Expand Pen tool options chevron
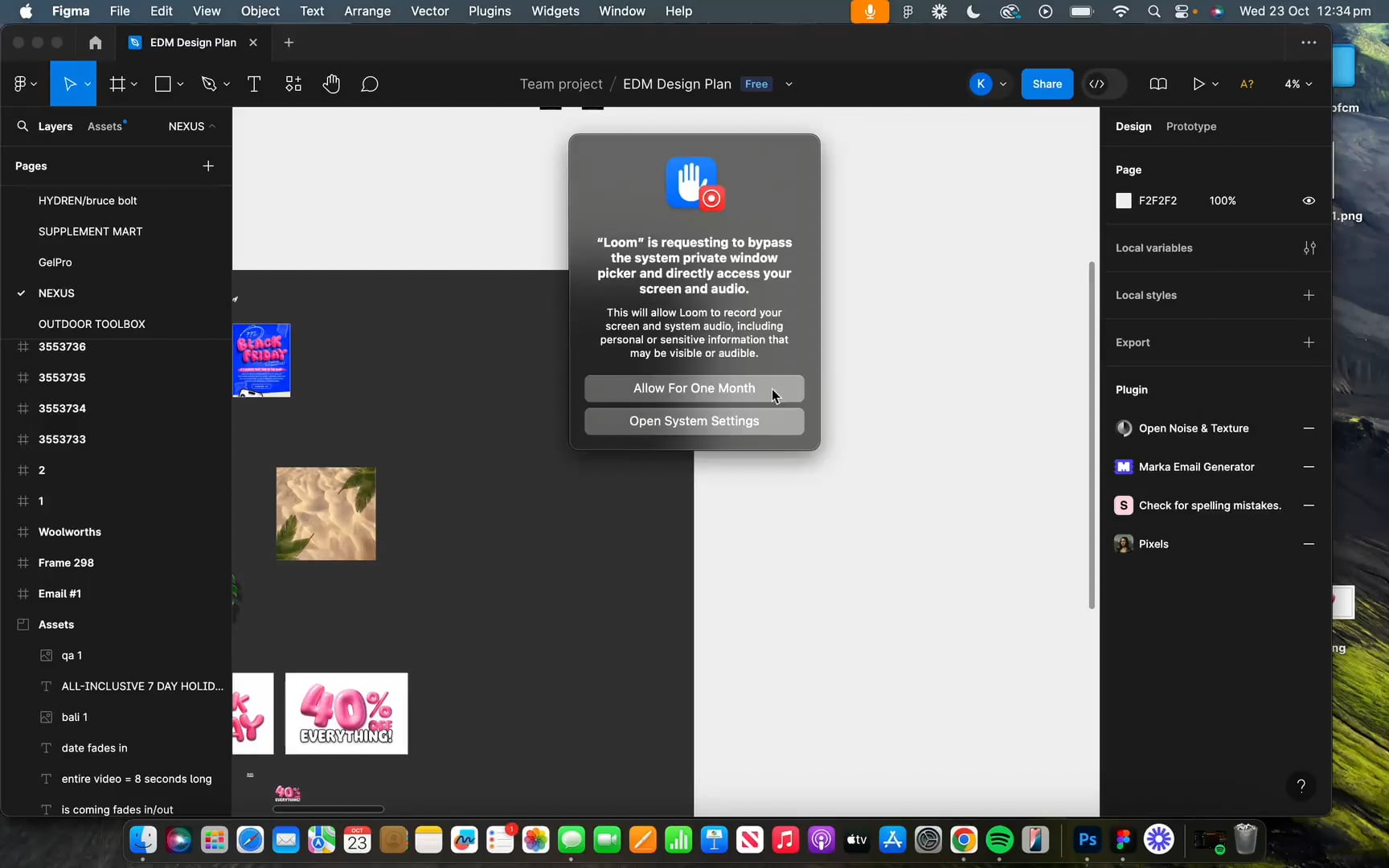The width and height of the screenshot is (1389, 868). coord(227,84)
